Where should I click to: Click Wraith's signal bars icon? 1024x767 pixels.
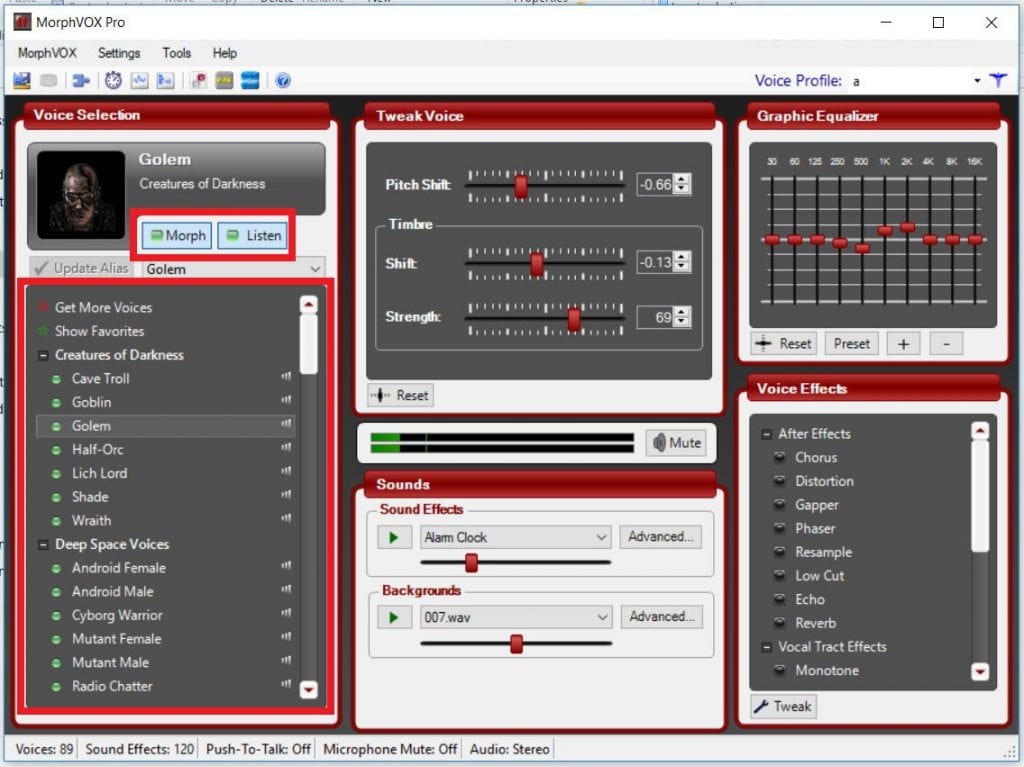coord(286,519)
